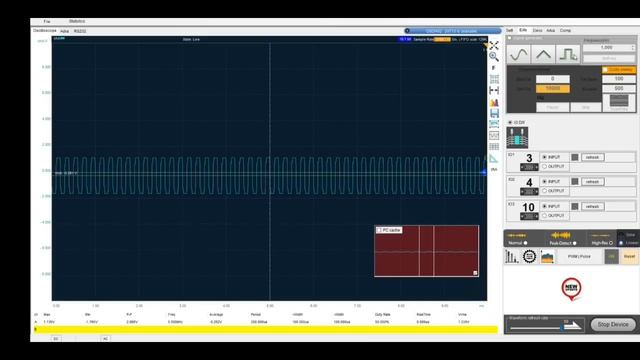Click refresh button for IO1

(592, 157)
